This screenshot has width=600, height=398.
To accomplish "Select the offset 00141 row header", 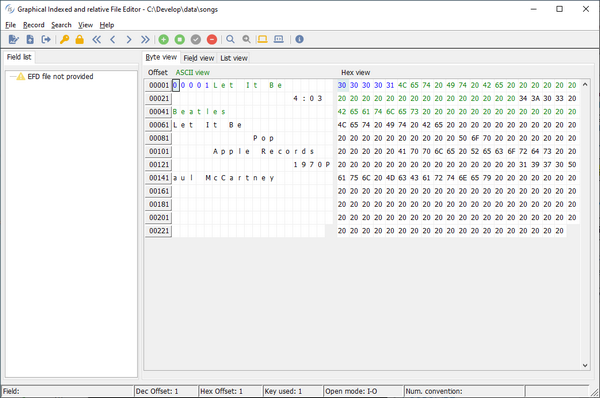I will click(159, 178).
